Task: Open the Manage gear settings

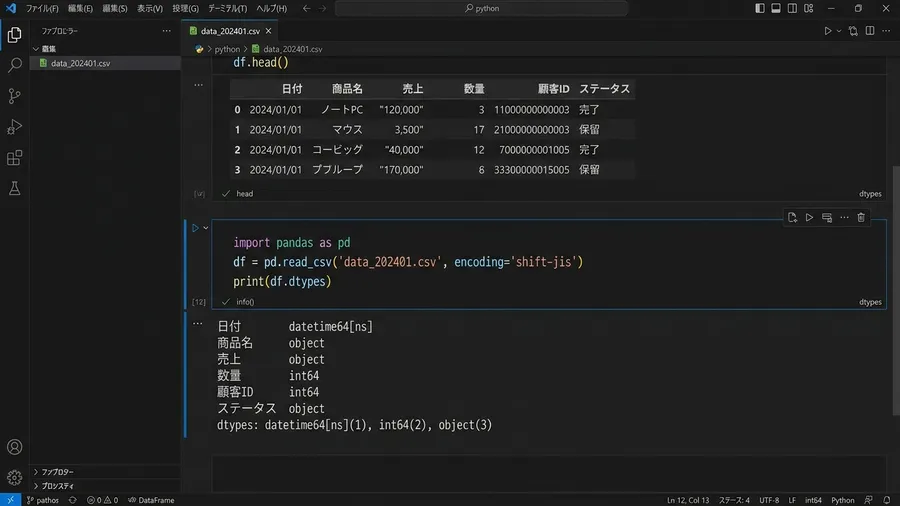Action: (x=14, y=477)
